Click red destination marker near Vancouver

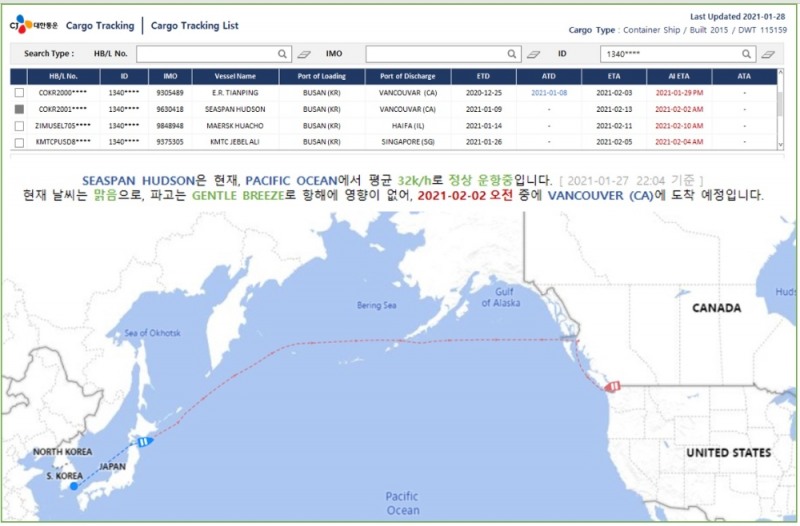coord(616,385)
